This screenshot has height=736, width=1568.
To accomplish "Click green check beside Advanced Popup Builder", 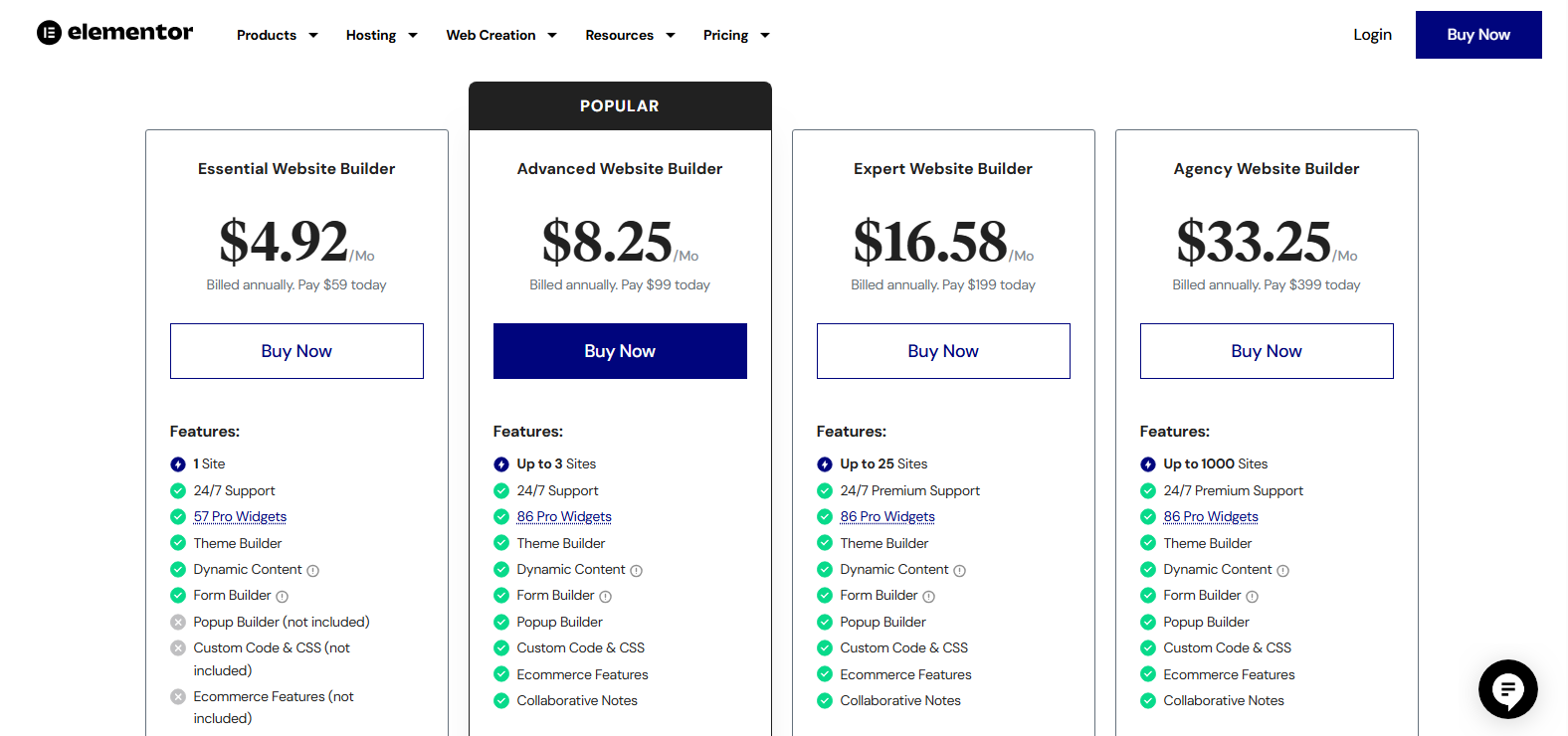I will 501,623.
